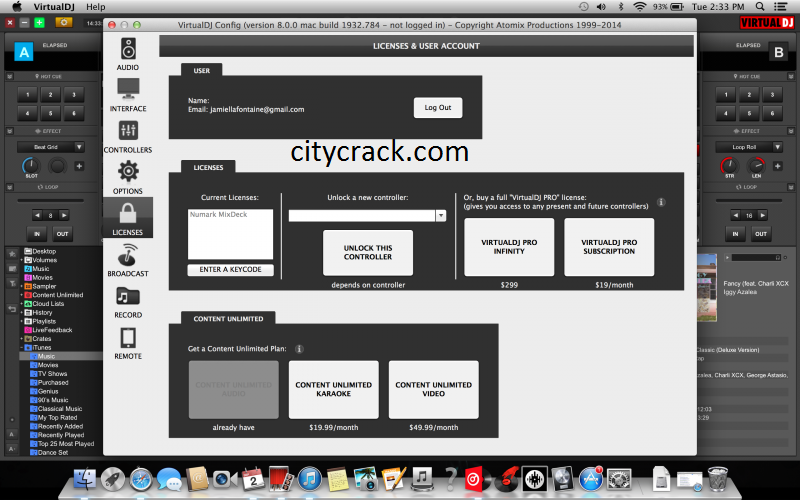Open the Help menu

click(x=96, y=7)
